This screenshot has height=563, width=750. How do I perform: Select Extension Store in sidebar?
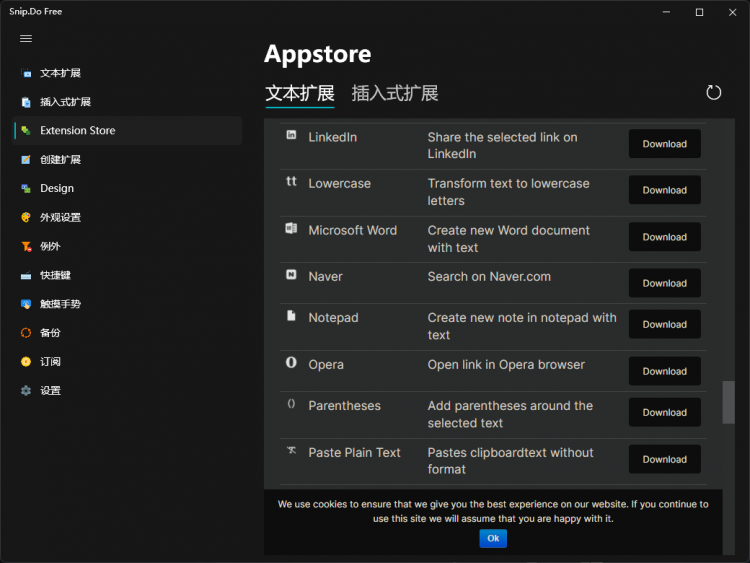[x=77, y=130]
